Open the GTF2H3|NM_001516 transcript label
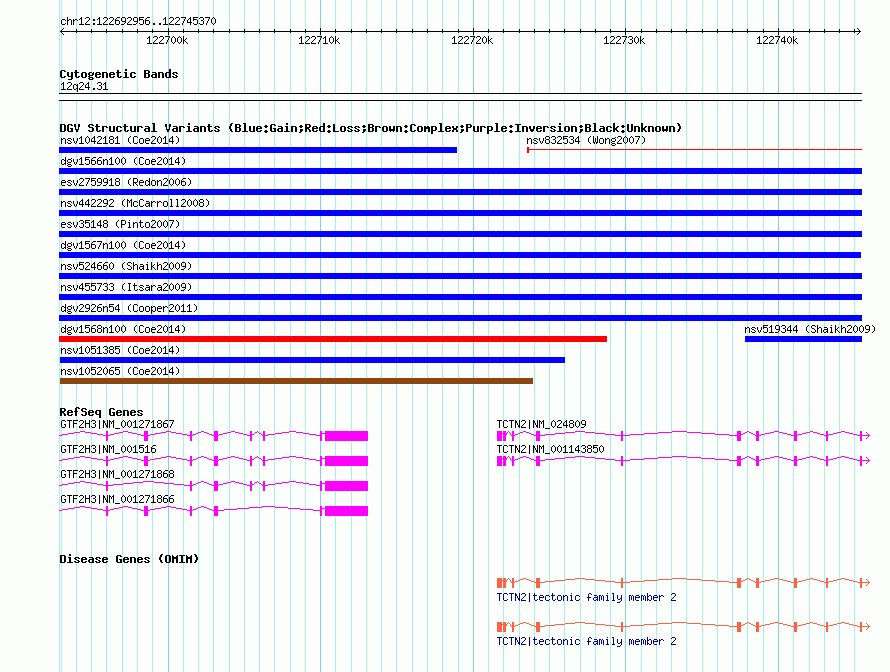Image resolution: width=890 pixels, height=672 pixels. [x=108, y=449]
